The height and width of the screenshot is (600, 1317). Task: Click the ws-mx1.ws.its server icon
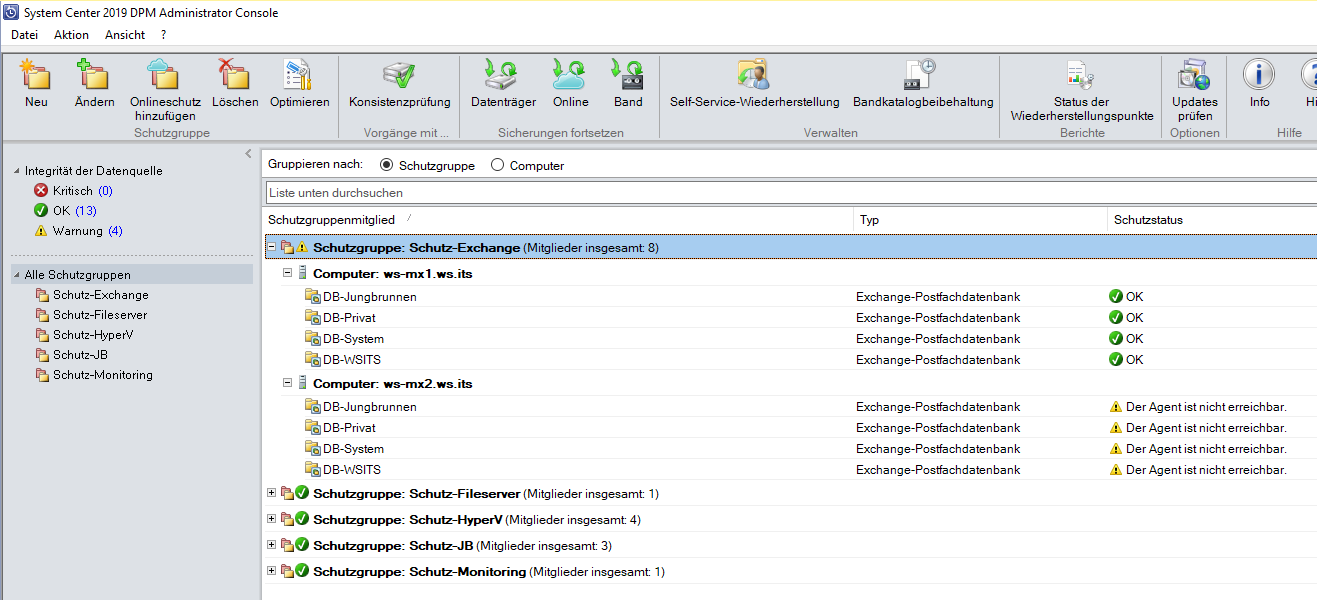302,273
